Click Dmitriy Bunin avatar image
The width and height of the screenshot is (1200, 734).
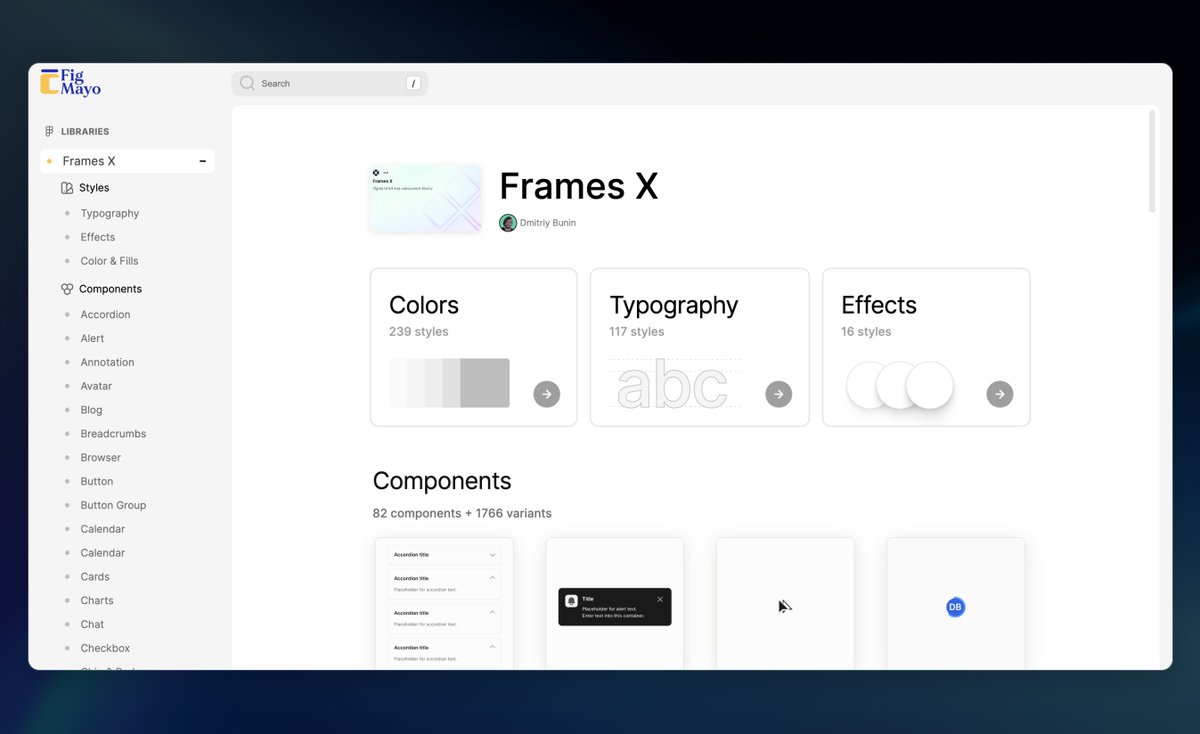[508, 223]
